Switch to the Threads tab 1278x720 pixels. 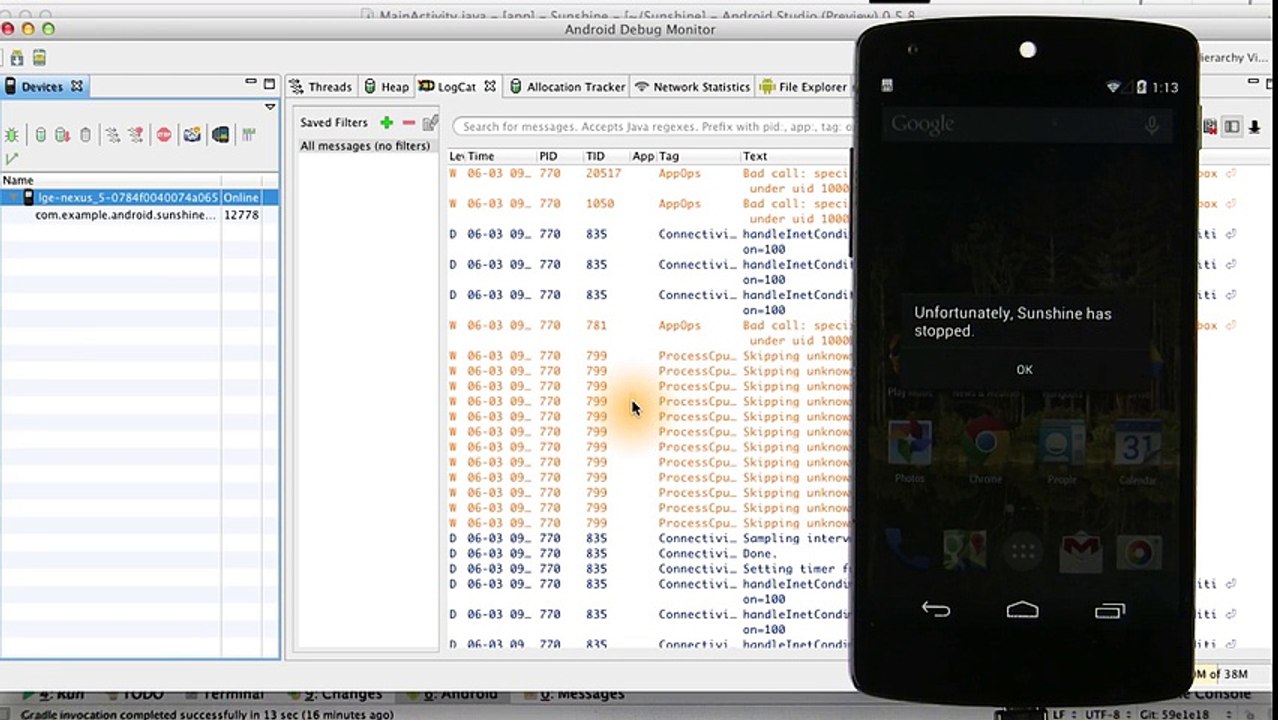tap(320, 87)
